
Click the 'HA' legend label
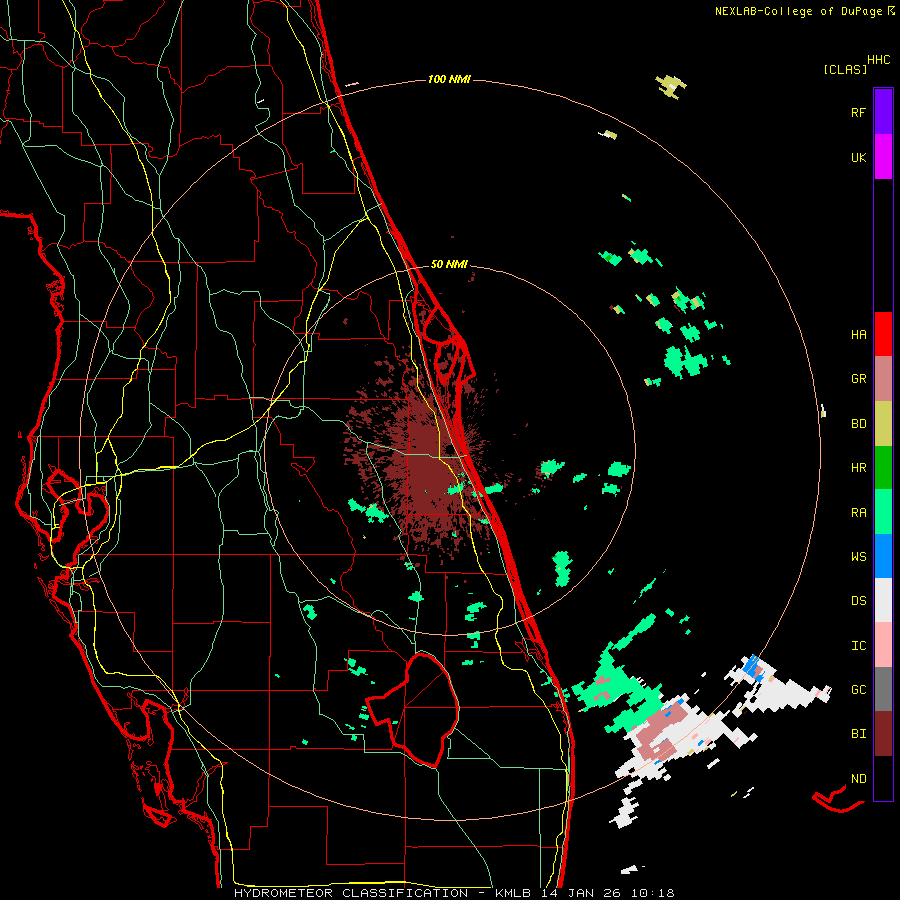[858, 334]
